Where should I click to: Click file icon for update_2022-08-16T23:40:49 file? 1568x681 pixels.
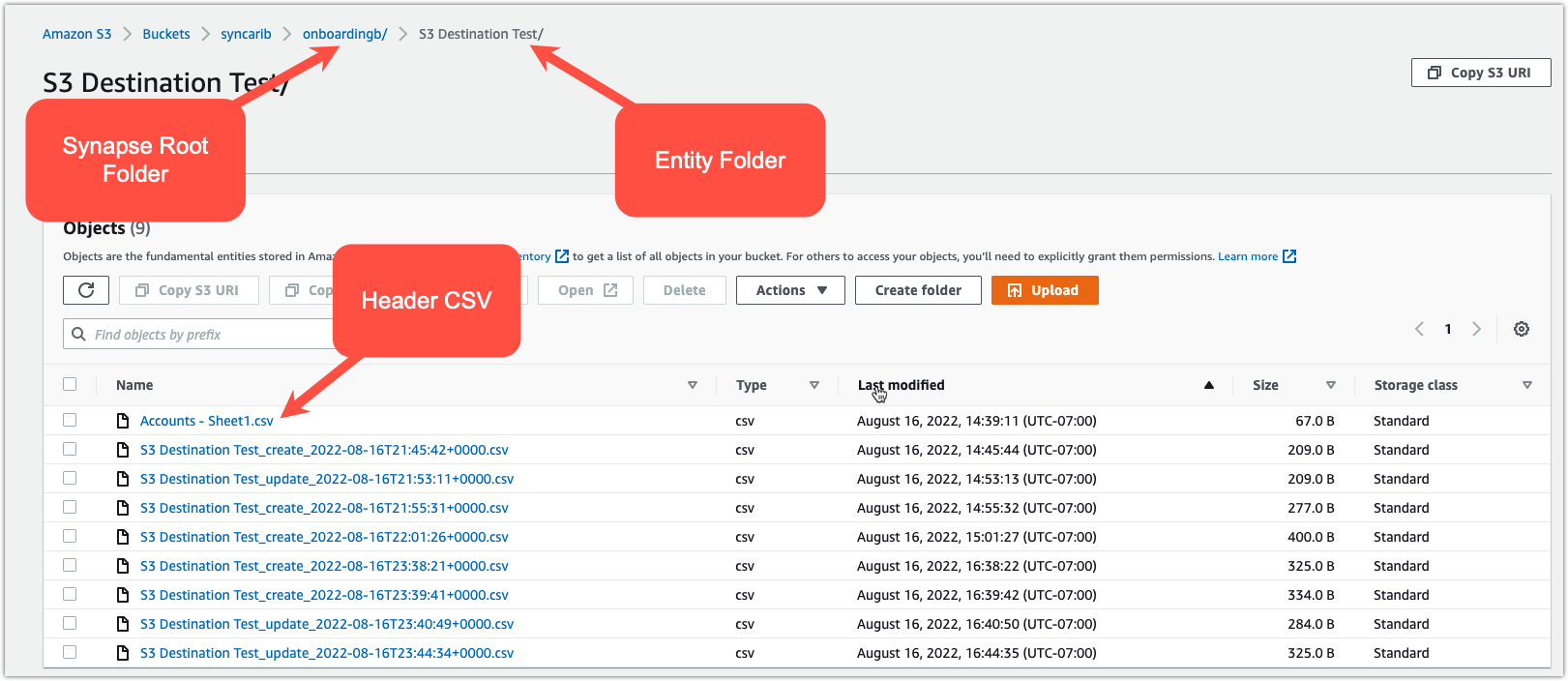[123, 624]
